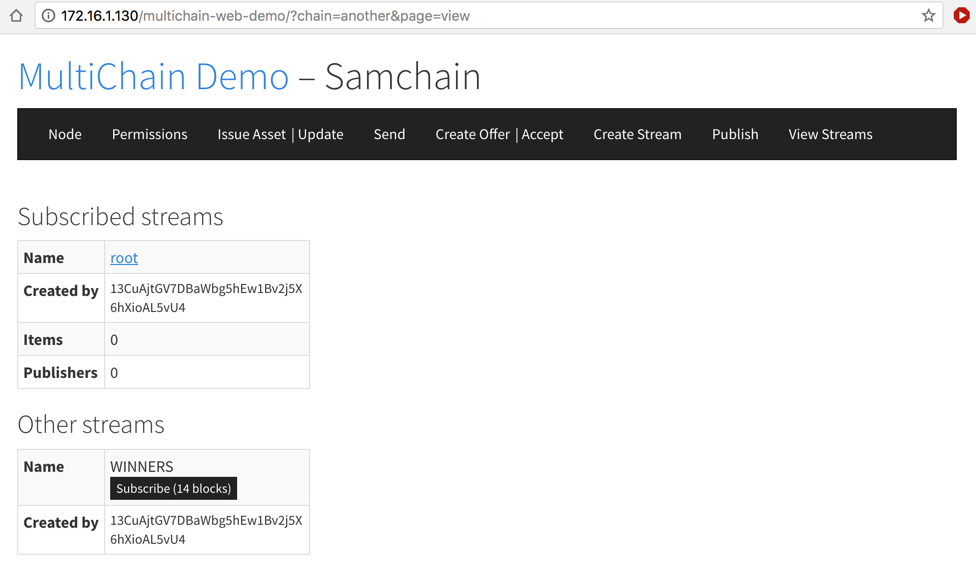Image resolution: width=976 pixels, height=576 pixels.
Task: Click the Name label in the WINNERS stream table
Action: pos(44,466)
